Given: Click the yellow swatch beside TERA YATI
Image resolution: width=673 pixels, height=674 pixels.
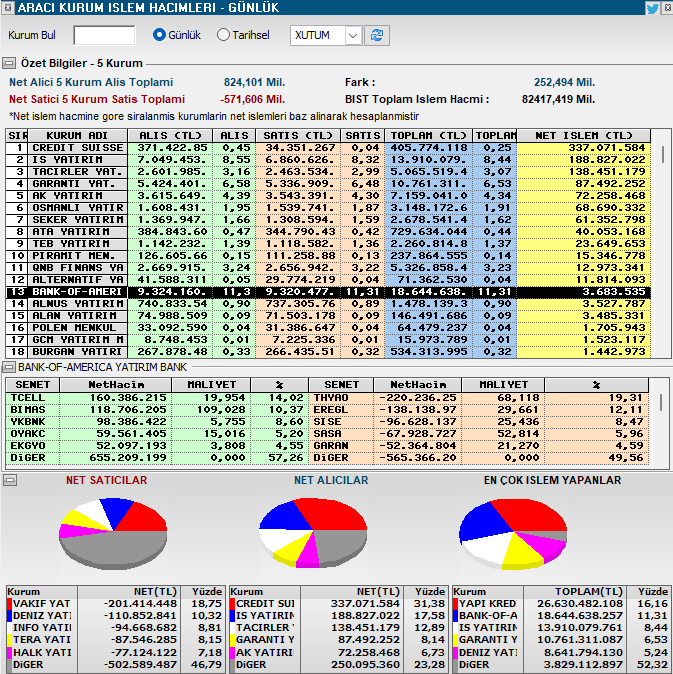Looking at the screenshot, I should pyautogui.click(x=9, y=640).
